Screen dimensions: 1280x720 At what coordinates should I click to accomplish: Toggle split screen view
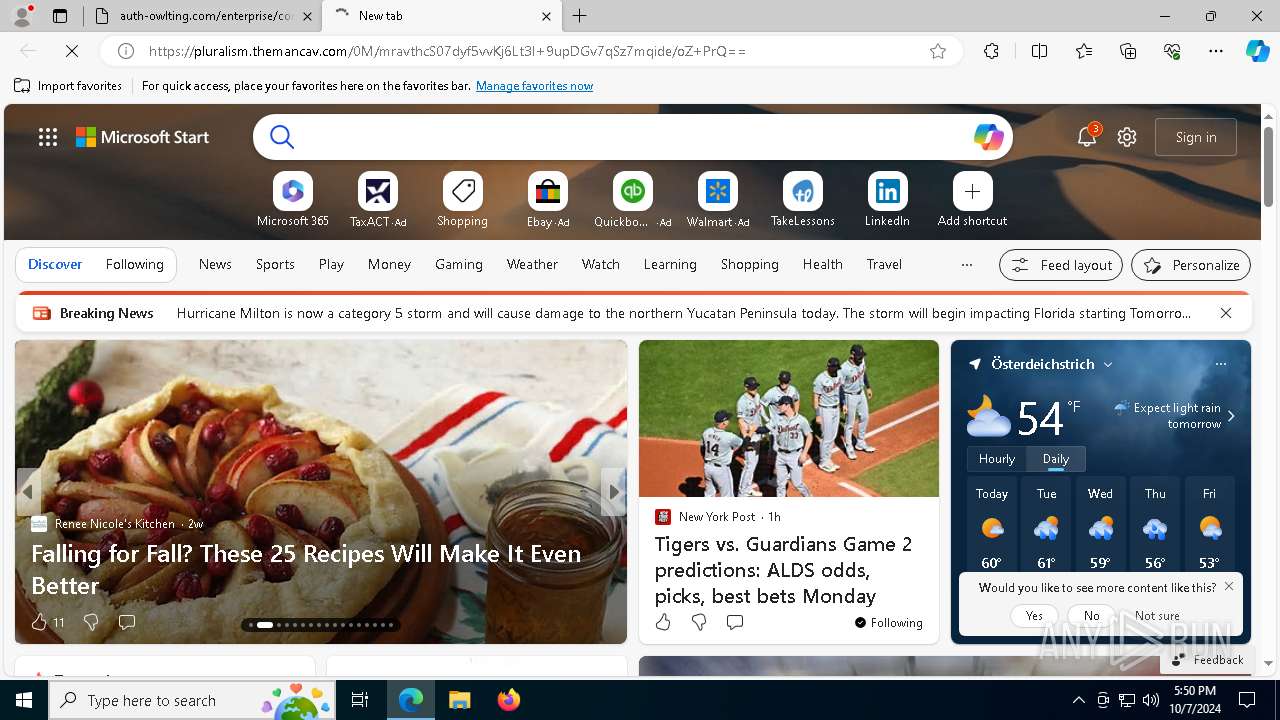[x=1039, y=51]
